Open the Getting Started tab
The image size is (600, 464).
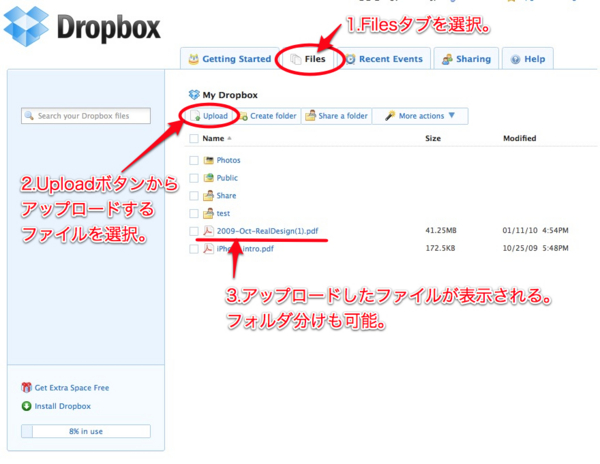pyautogui.click(x=230, y=59)
